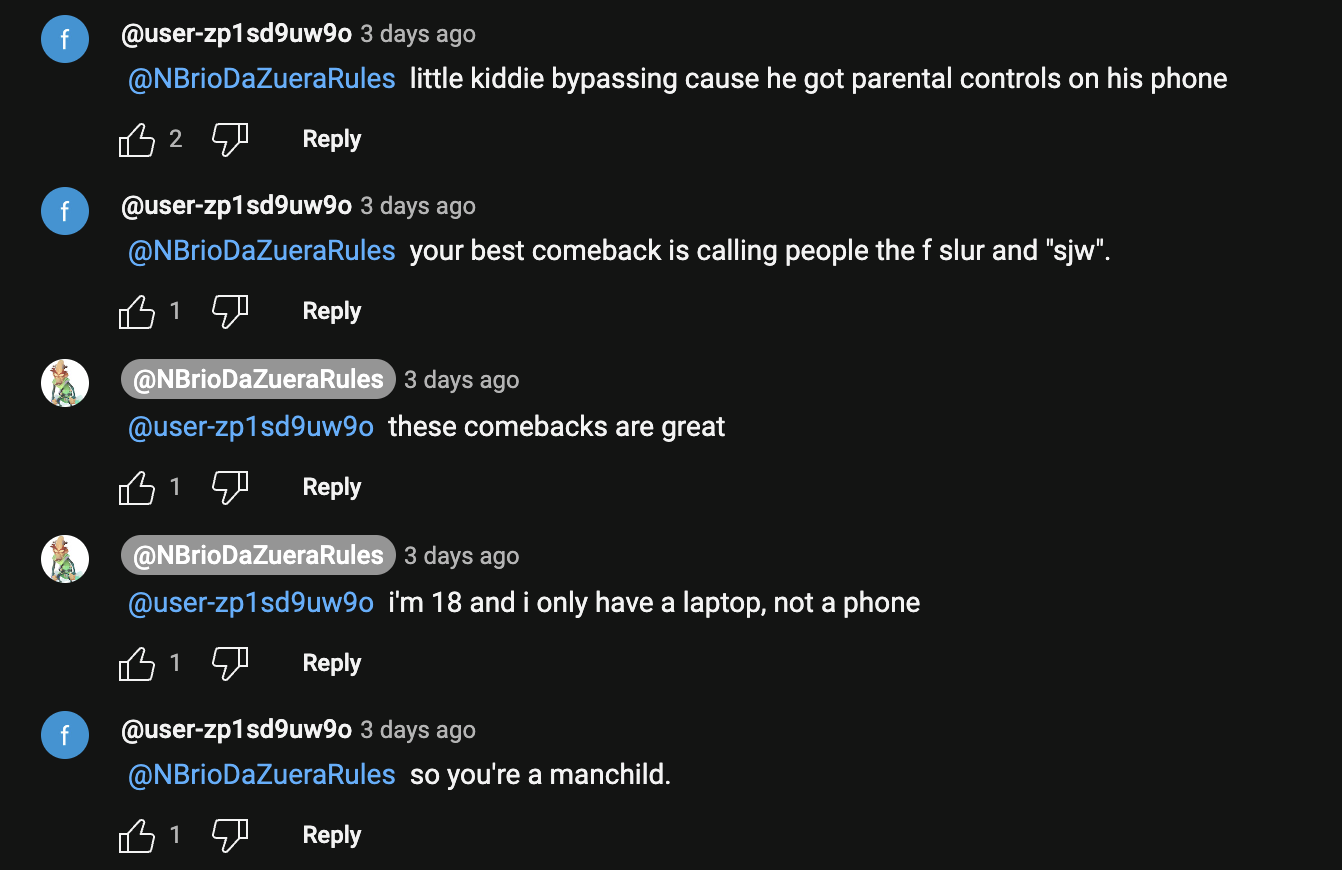Dislike the "i'm 18" laptop comment

230,664
